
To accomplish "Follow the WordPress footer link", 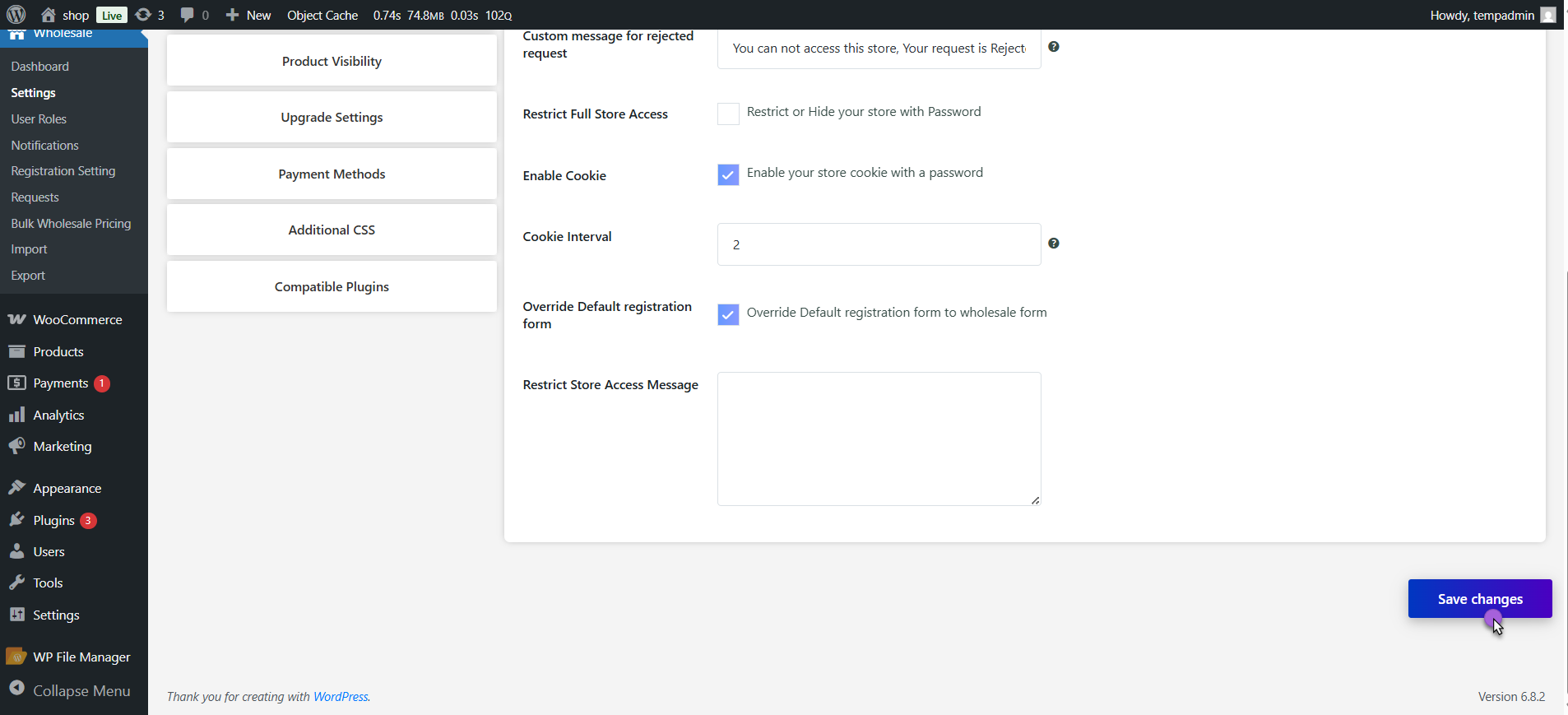I will 341,697.
